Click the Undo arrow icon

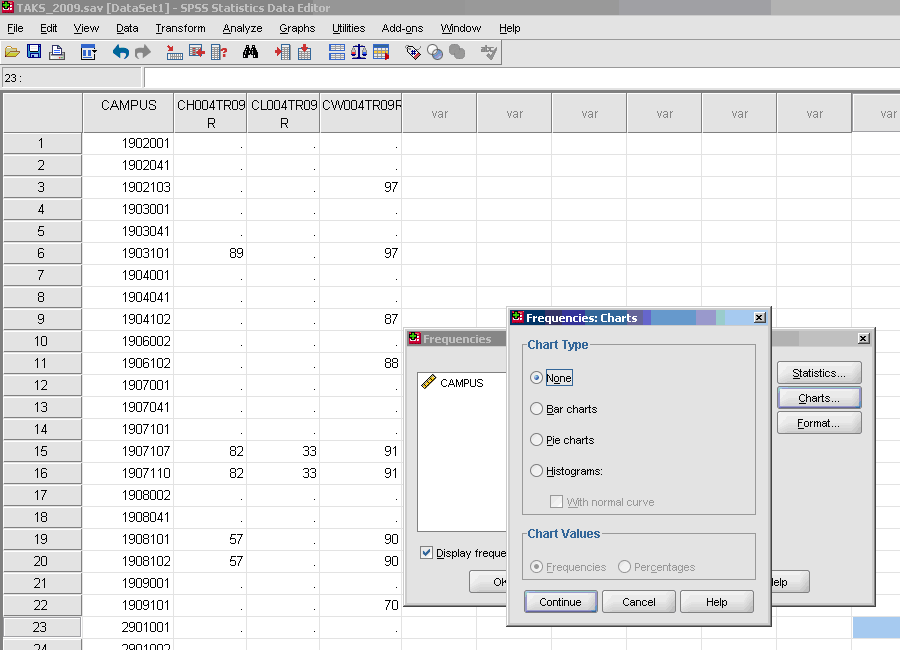(x=121, y=52)
